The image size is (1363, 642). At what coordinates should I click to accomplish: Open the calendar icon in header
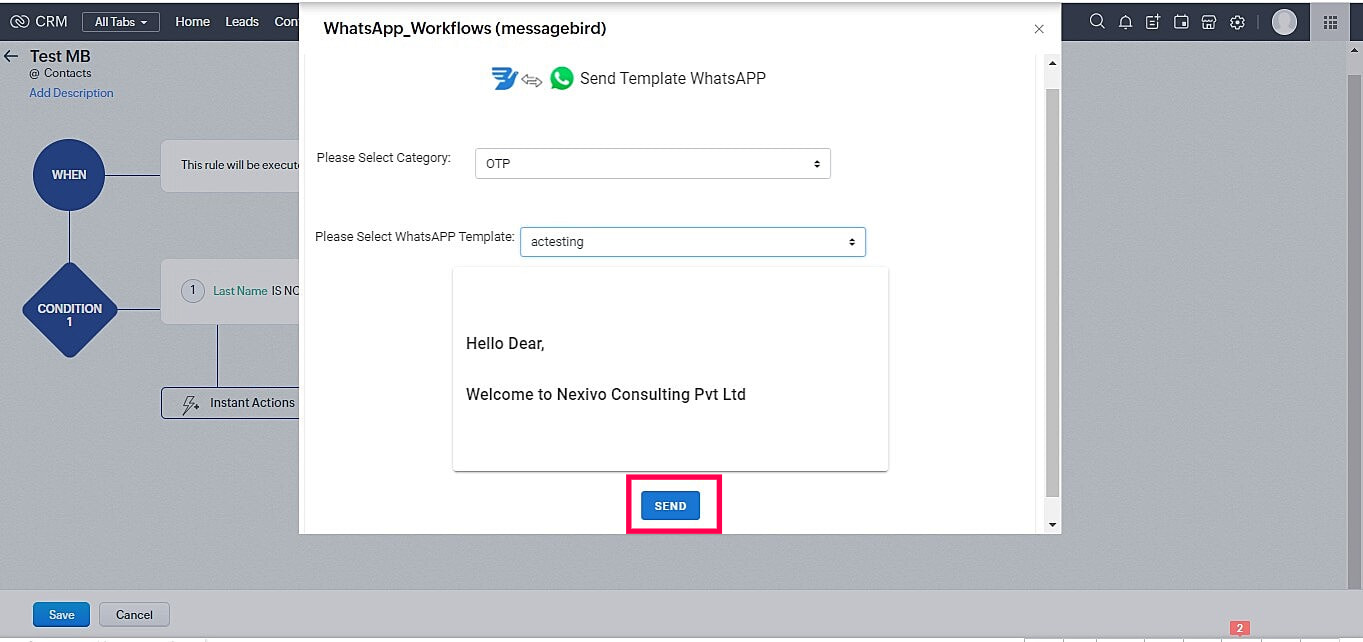1181,22
